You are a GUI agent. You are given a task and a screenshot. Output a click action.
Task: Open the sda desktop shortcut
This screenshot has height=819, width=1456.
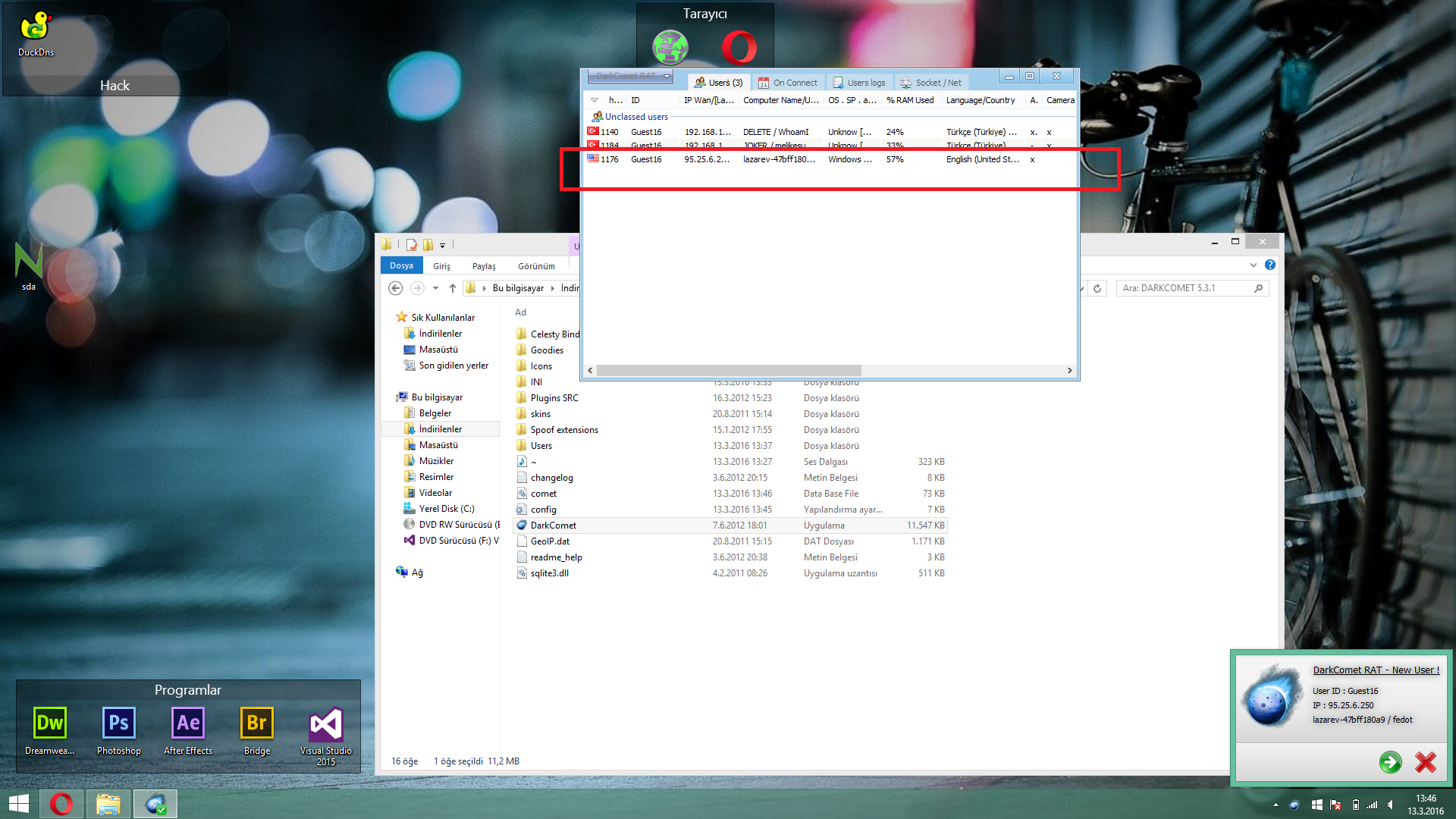point(29,267)
